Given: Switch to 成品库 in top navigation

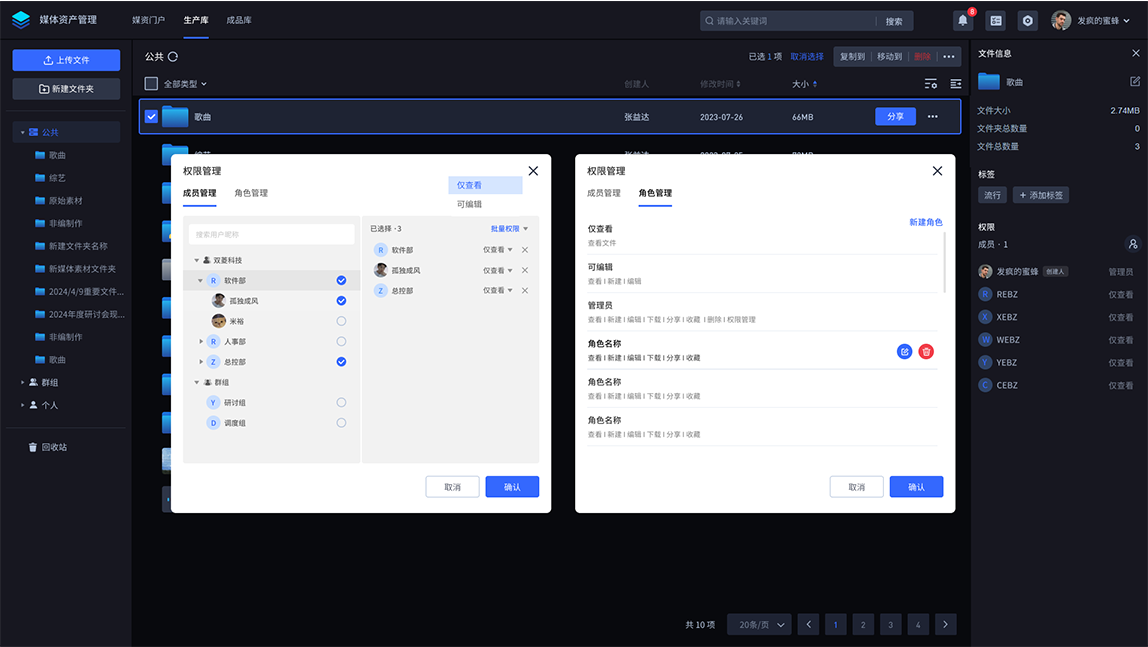Looking at the screenshot, I should click(x=239, y=20).
